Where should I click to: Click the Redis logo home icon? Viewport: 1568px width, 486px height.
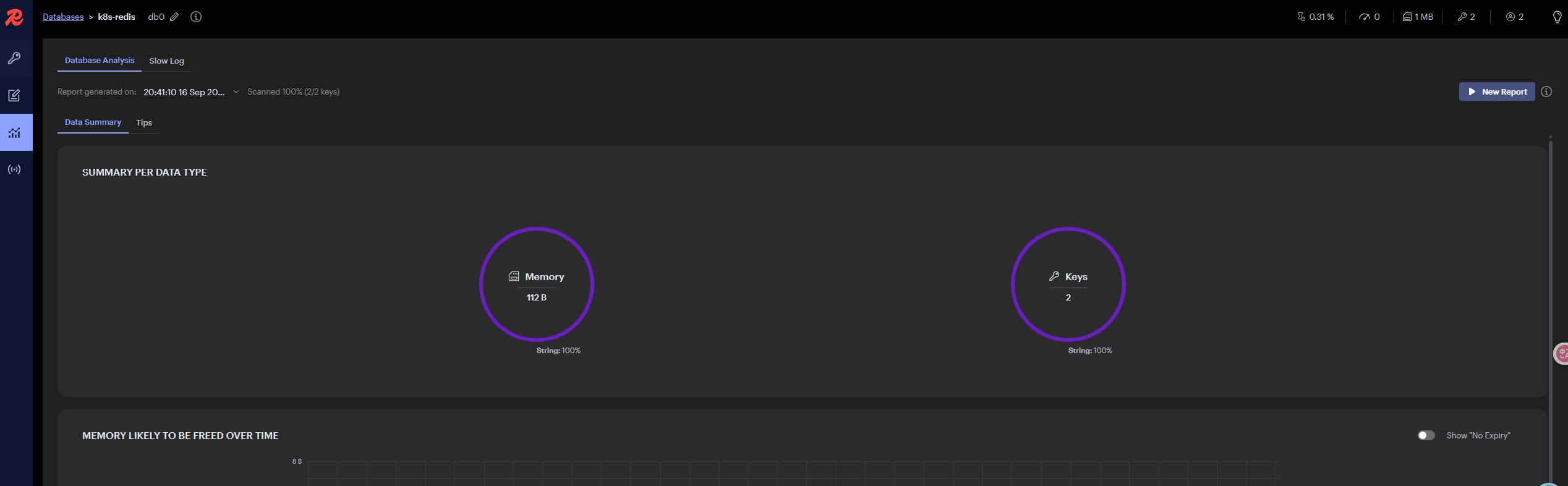14,17
